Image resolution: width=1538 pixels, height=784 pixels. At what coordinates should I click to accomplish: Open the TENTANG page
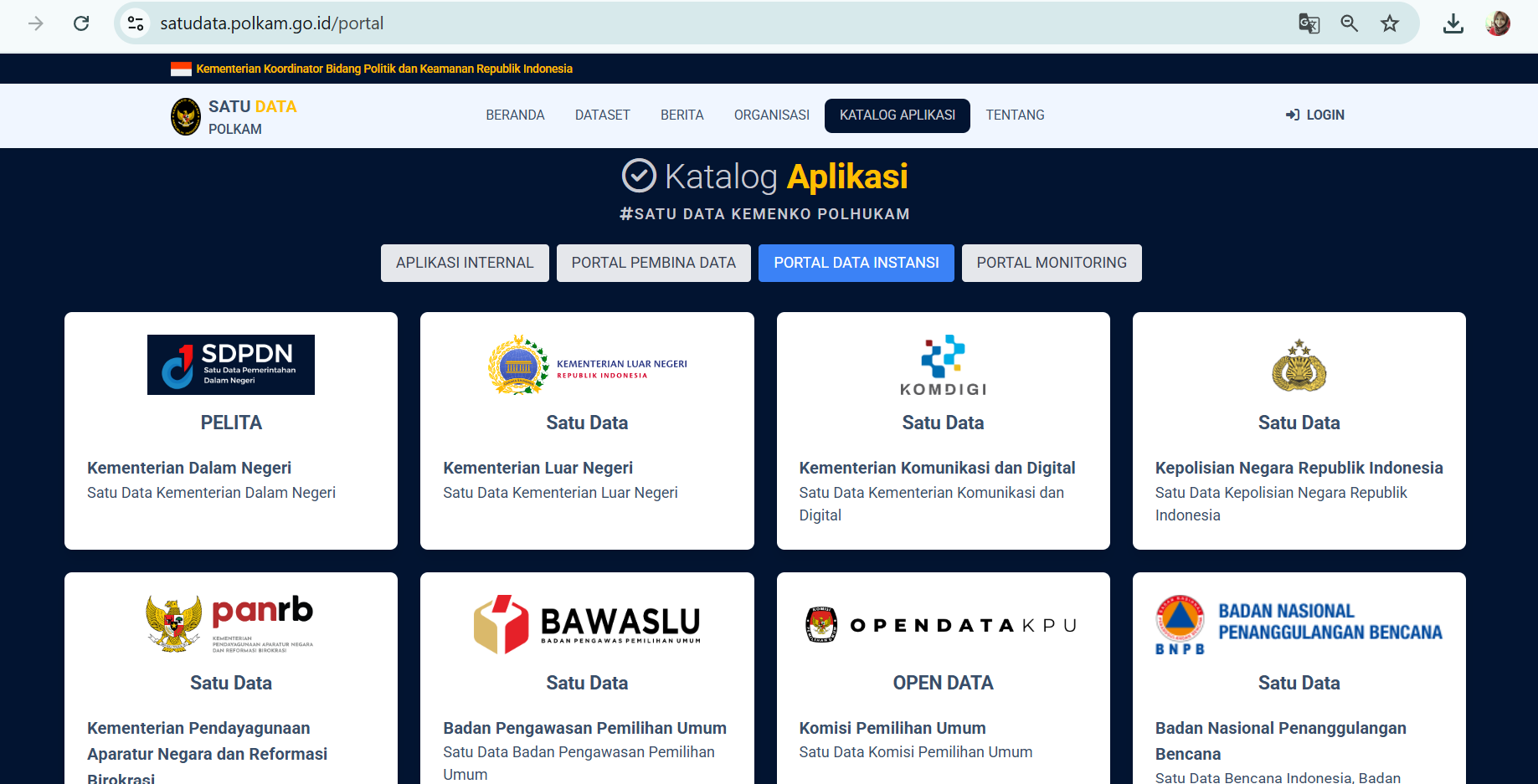pyautogui.click(x=1015, y=115)
